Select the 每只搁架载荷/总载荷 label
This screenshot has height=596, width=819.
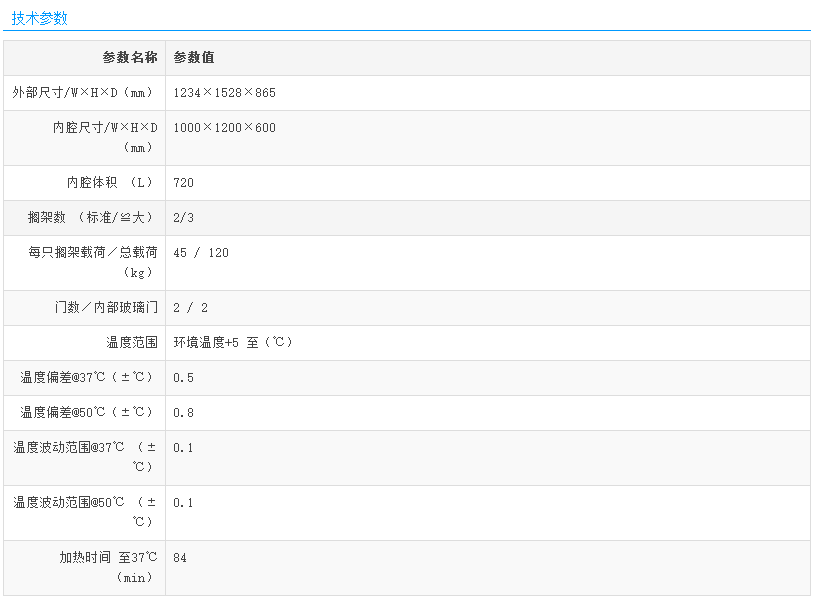coord(93,262)
